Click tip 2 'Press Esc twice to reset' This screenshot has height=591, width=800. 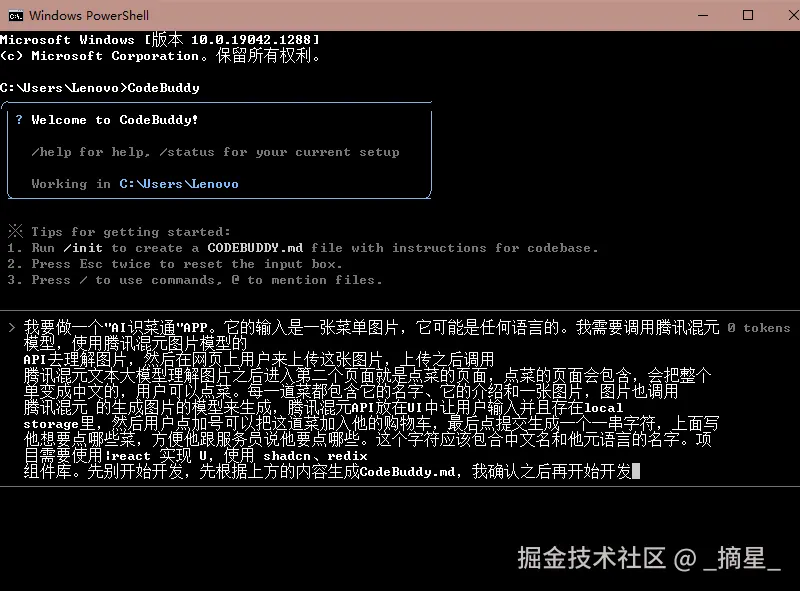174,264
